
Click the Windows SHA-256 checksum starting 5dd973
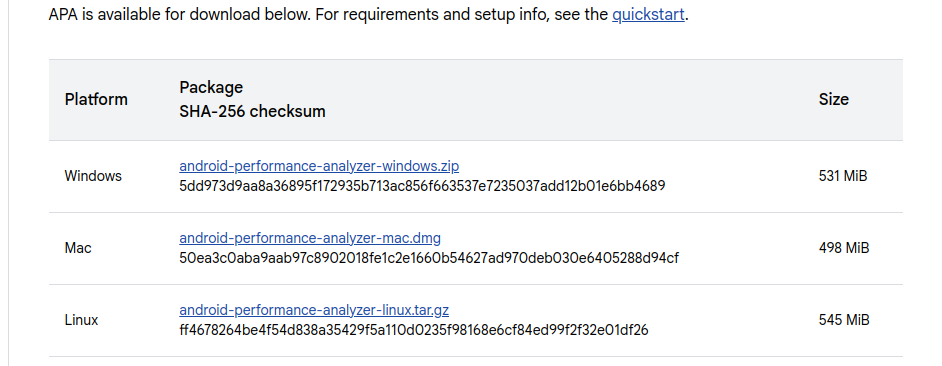[x=422, y=186]
